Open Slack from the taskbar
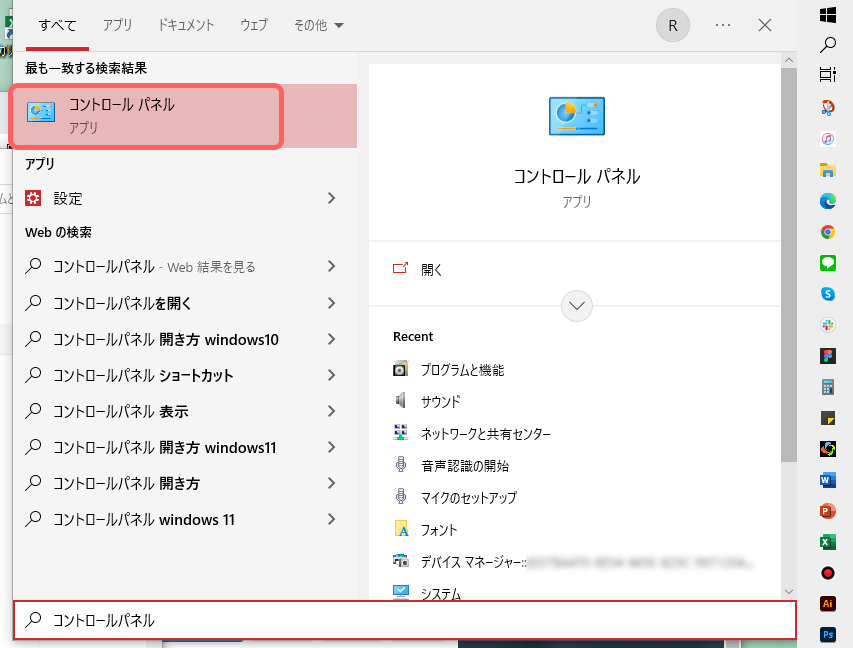853x648 pixels. (x=827, y=325)
